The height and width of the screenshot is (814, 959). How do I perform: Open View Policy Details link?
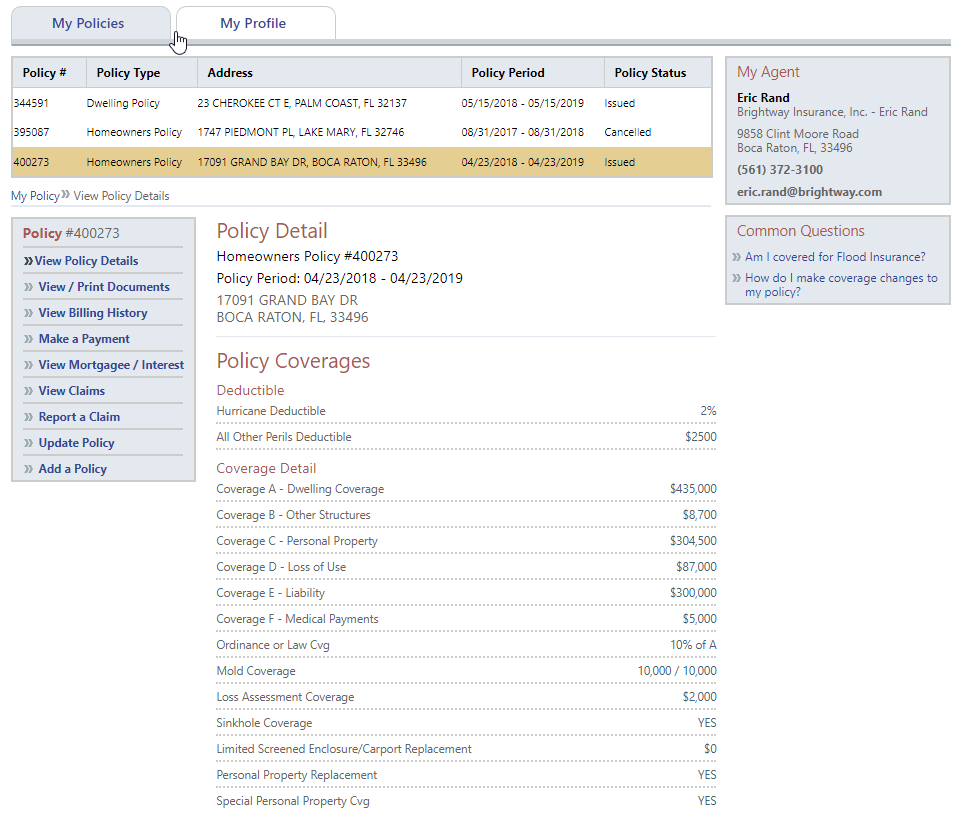[86, 261]
